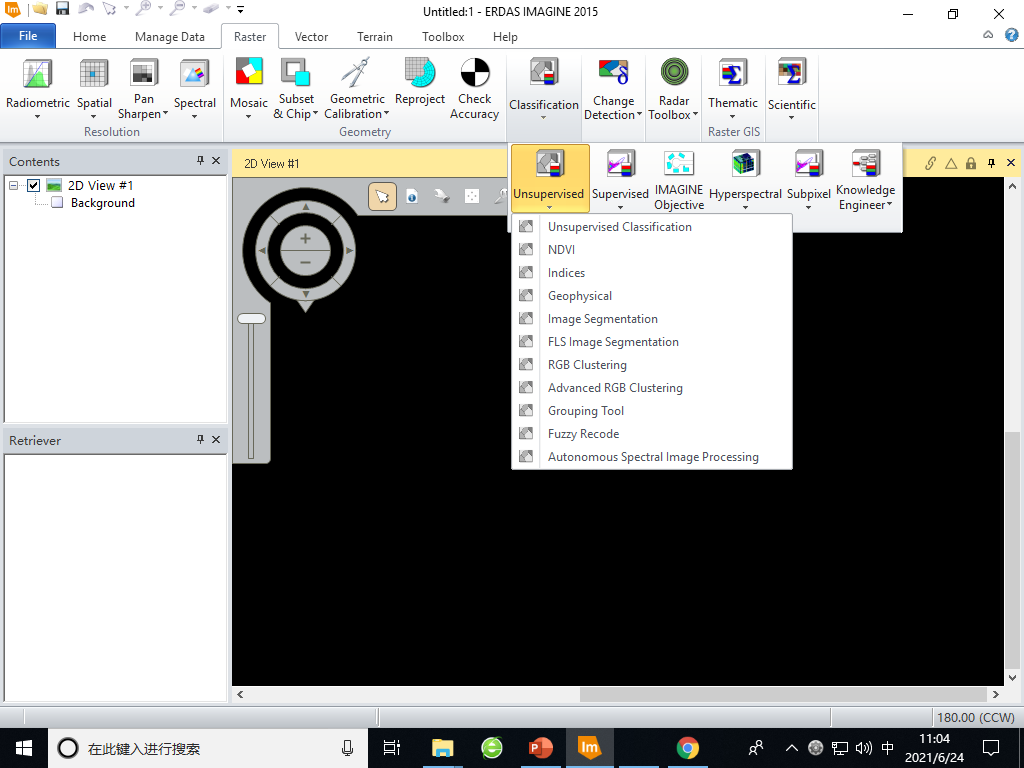Image resolution: width=1024 pixels, height=768 pixels.
Task: Select NDVI from the Unsupervised menu
Action: point(561,249)
